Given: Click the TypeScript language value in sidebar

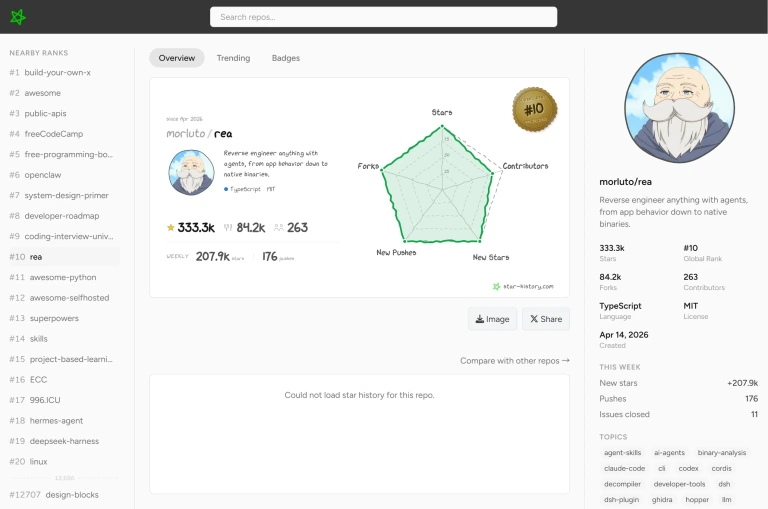Looking at the screenshot, I should 620,306.
